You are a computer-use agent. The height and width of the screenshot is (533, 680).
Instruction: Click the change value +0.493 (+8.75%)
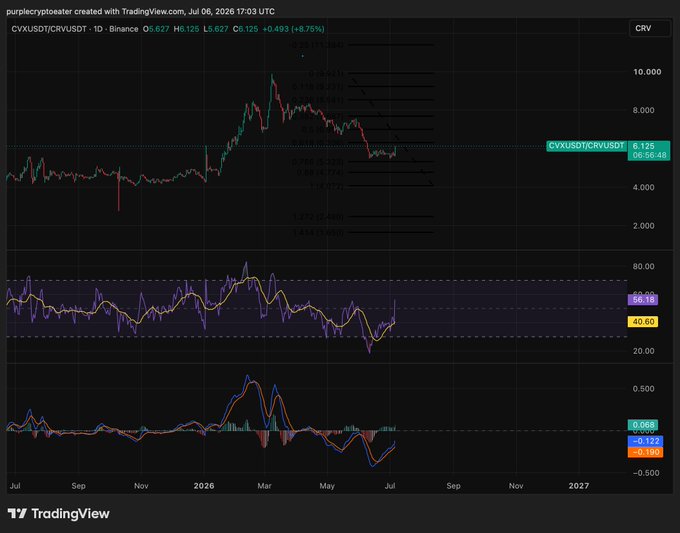point(293,29)
